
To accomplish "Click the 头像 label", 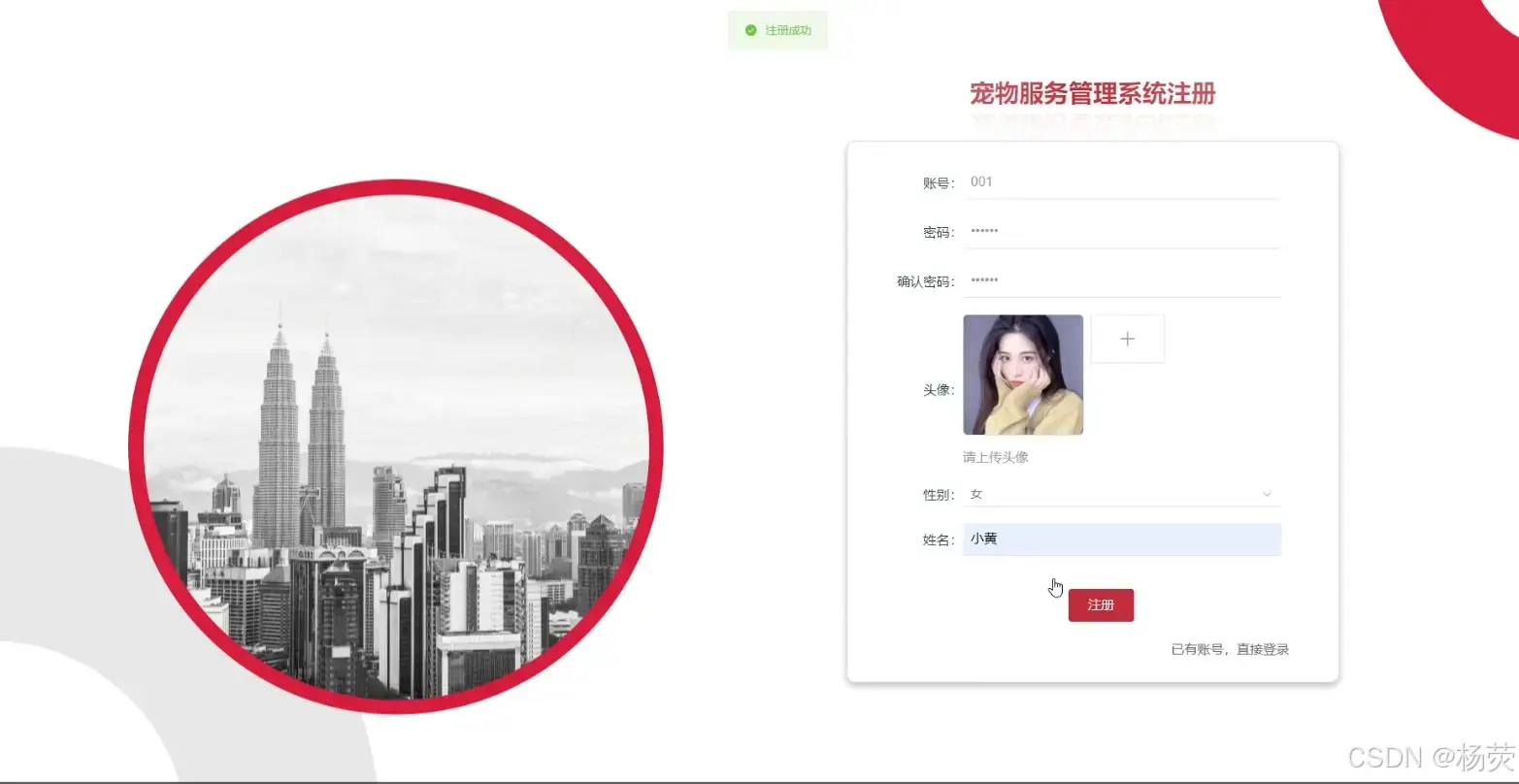I will 939,390.
